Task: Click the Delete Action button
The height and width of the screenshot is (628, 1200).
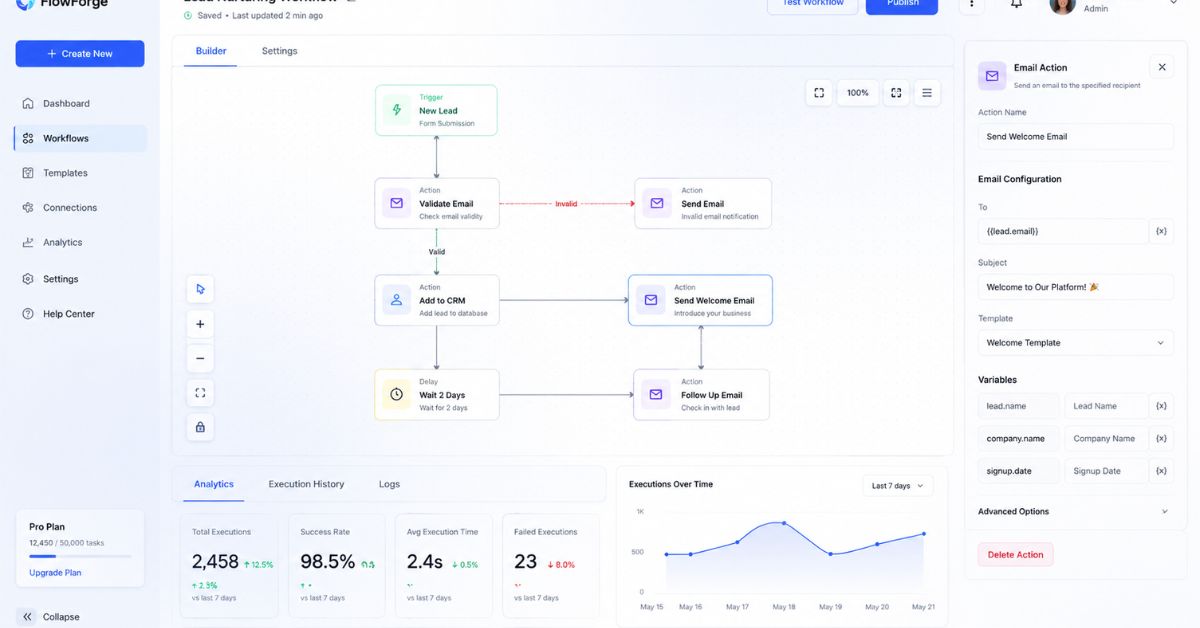Action: (1016, 555)
